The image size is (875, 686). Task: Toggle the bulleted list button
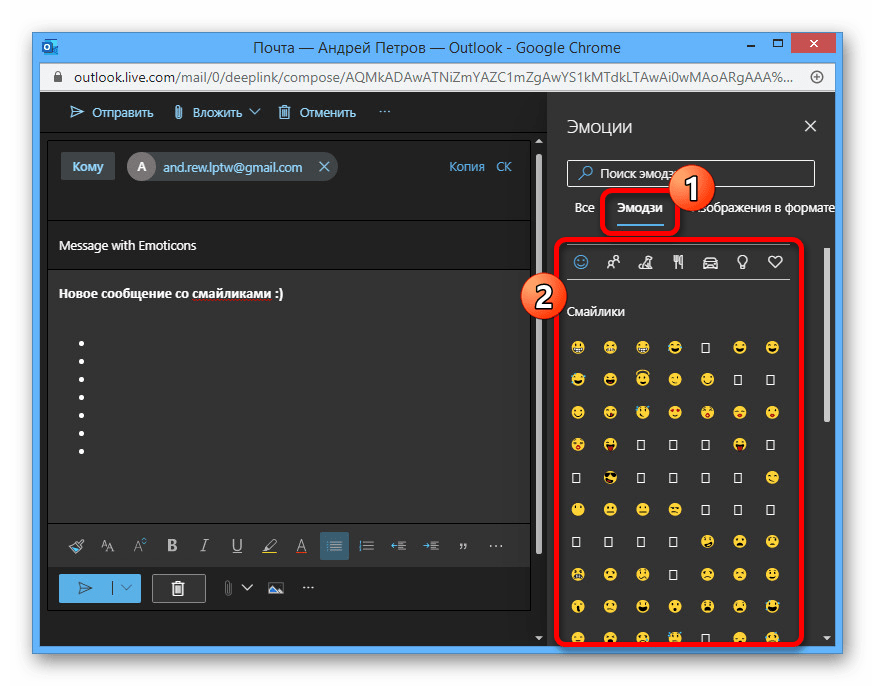[x=334, y=546]
